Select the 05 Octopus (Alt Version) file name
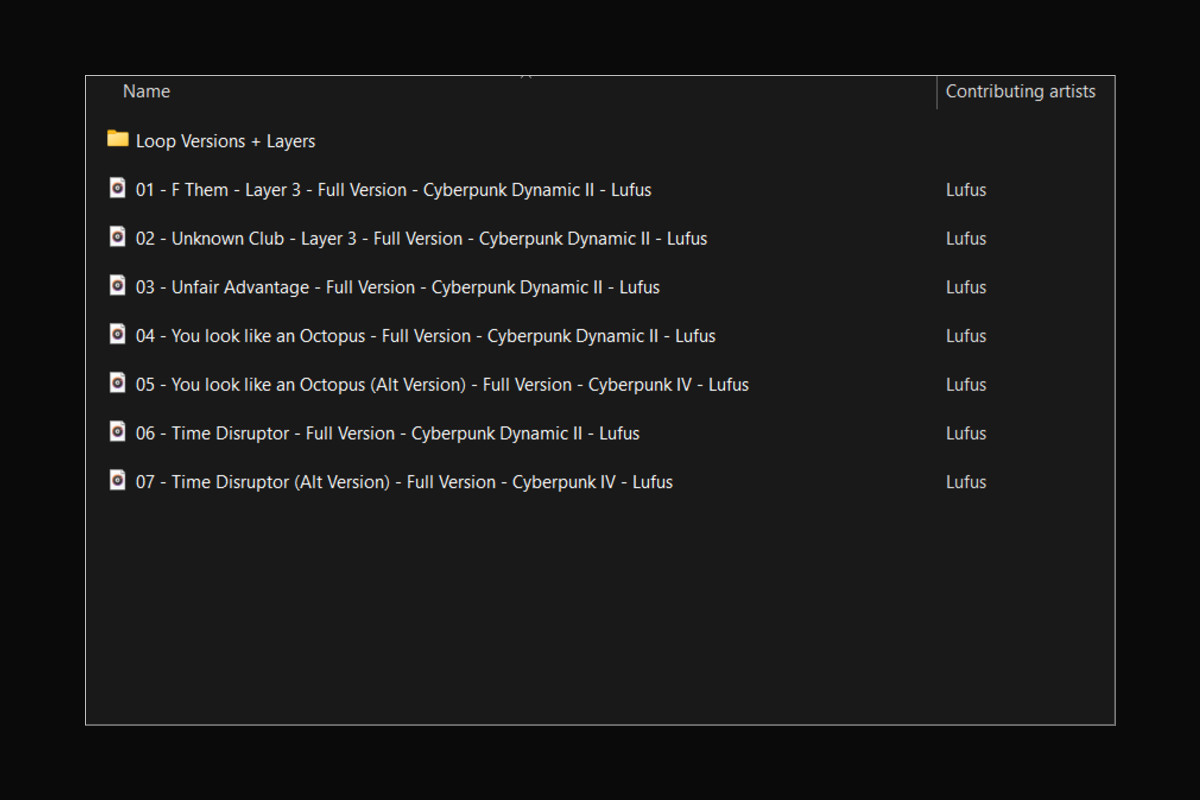Viewport: 1200px width, 800px height. [442, 385]
